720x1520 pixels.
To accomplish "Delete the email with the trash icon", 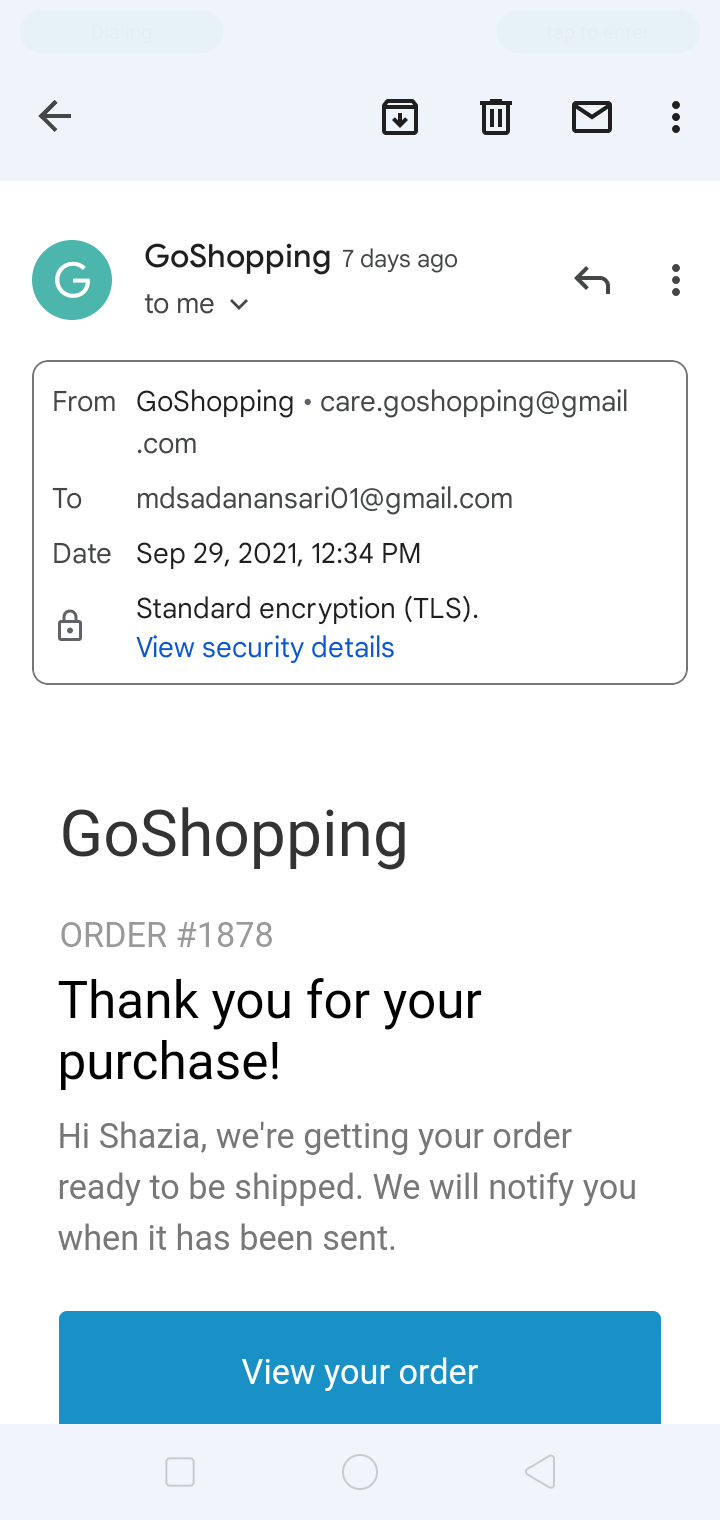I will 496,117.
